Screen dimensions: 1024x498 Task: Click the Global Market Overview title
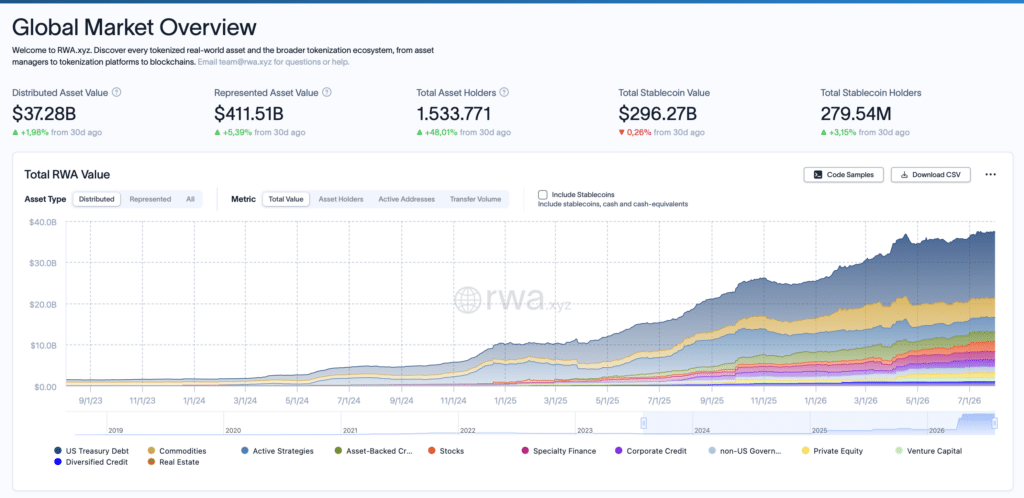tap(134, 27)
